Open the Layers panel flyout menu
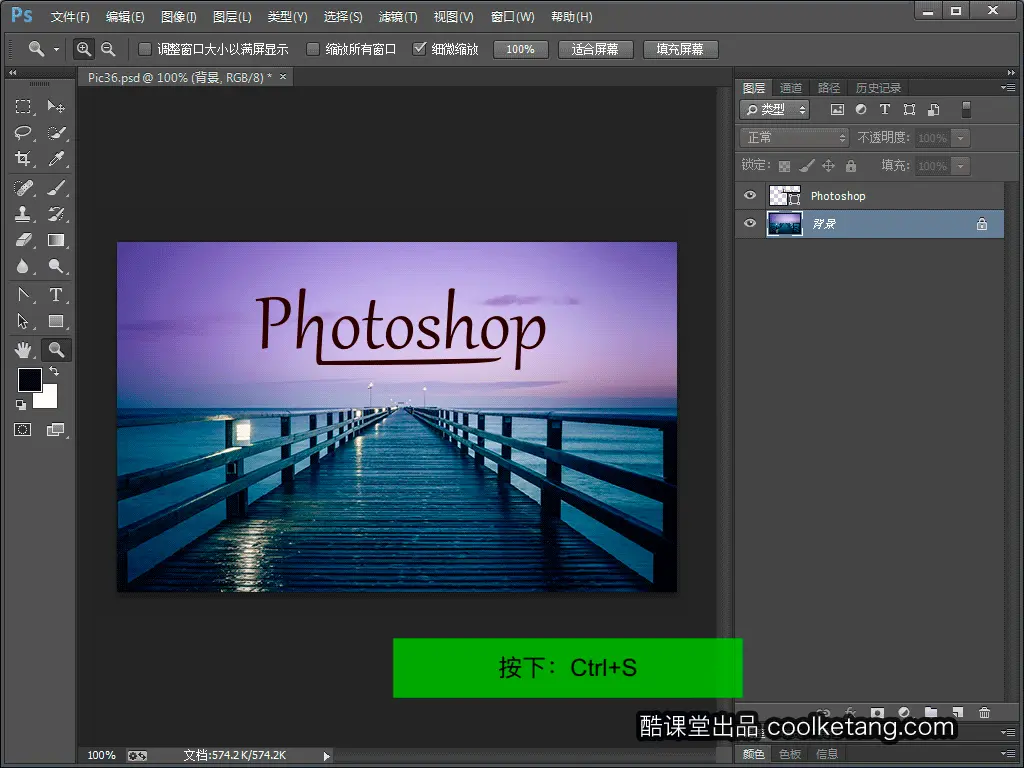Screen dimensions: 1024x768 (x=1008, y=88)
